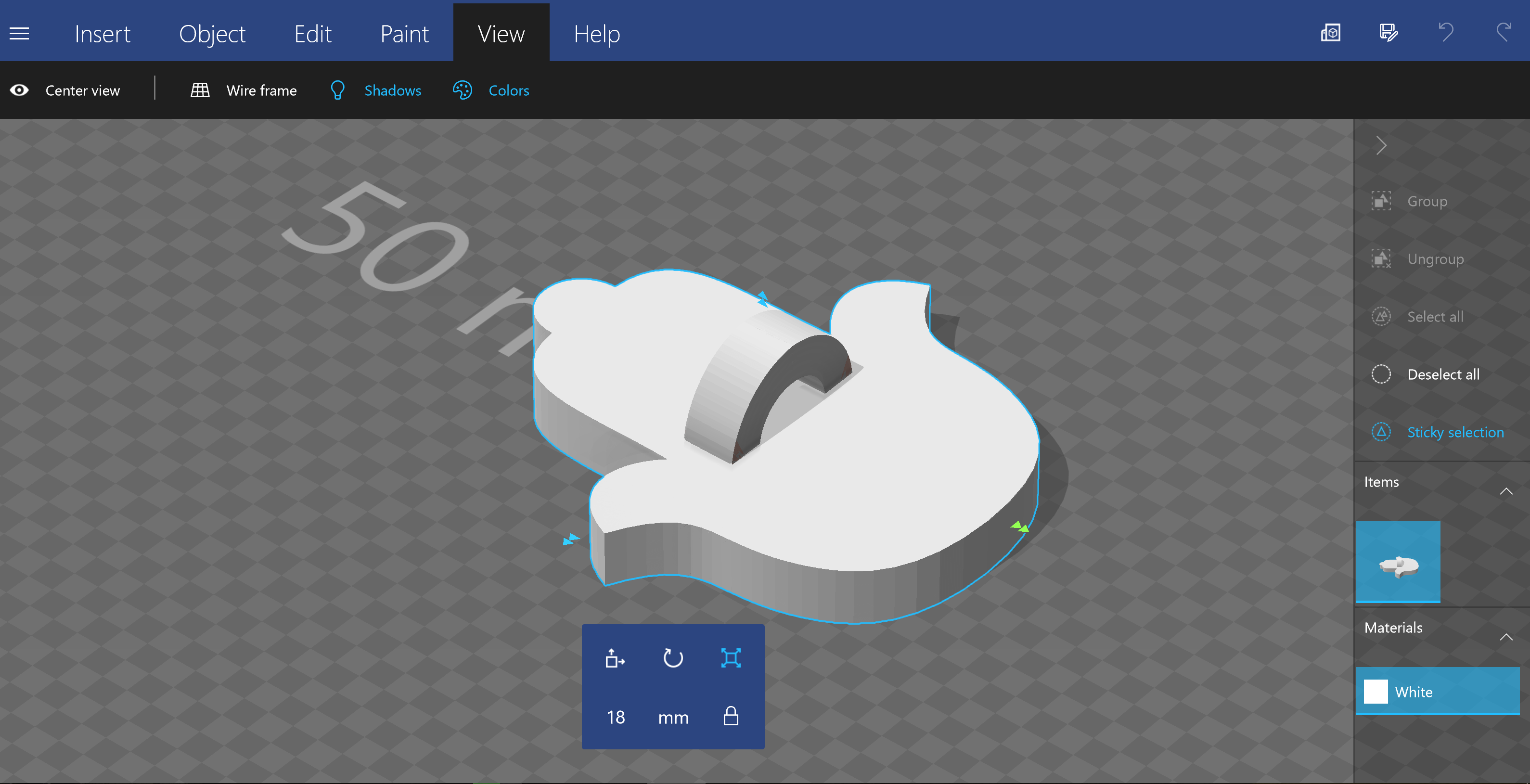The height and width of the screenshot is (784, 1530).
Task: Click the Center view eye icon
Action: pyautogui.click(x=20, y=90)
